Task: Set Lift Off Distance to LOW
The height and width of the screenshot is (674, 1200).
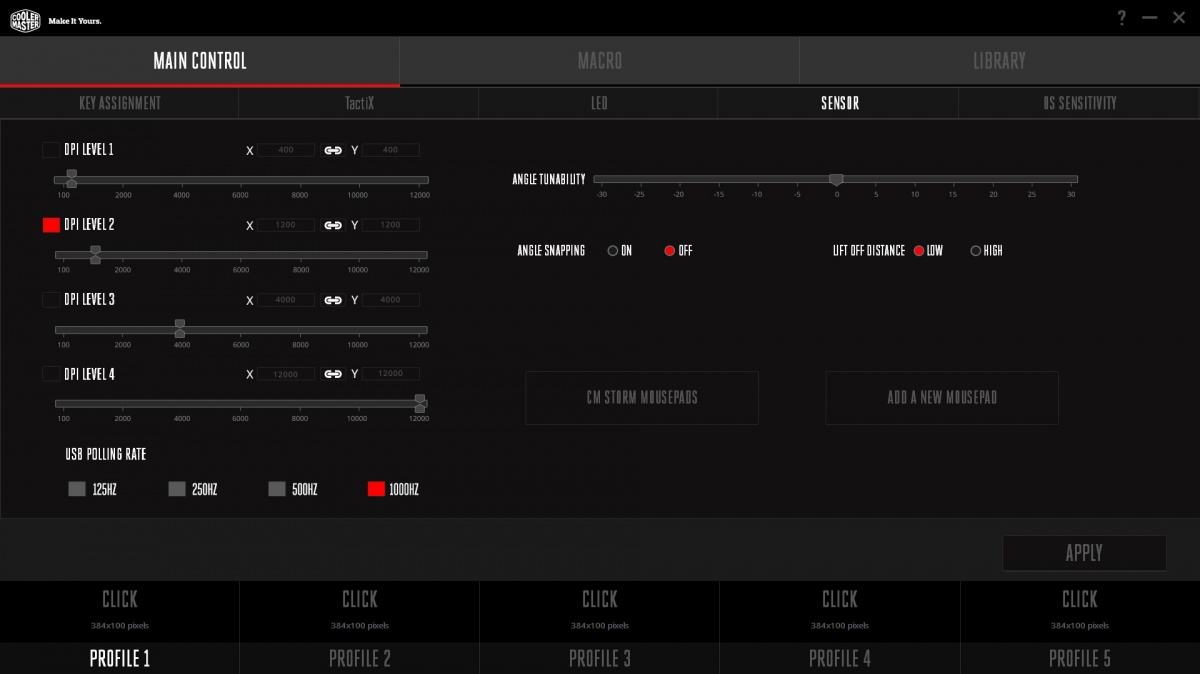Action: [919, 251]
